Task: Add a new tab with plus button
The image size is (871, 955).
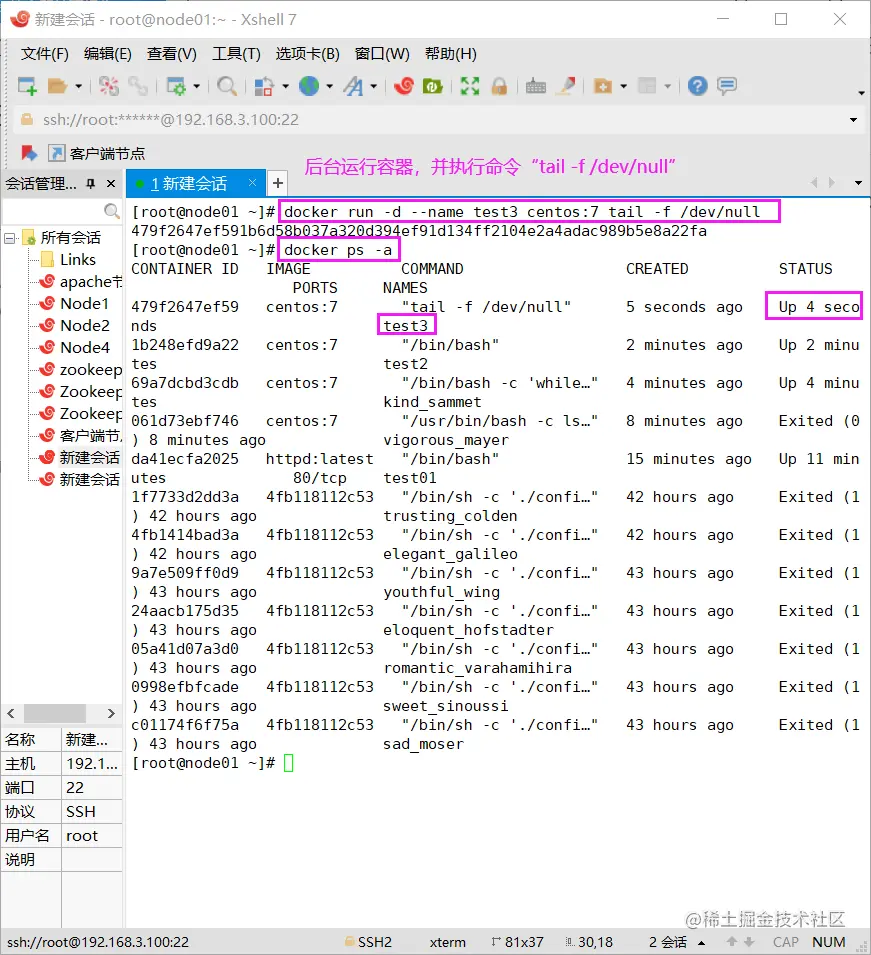Action: point(278,183)
